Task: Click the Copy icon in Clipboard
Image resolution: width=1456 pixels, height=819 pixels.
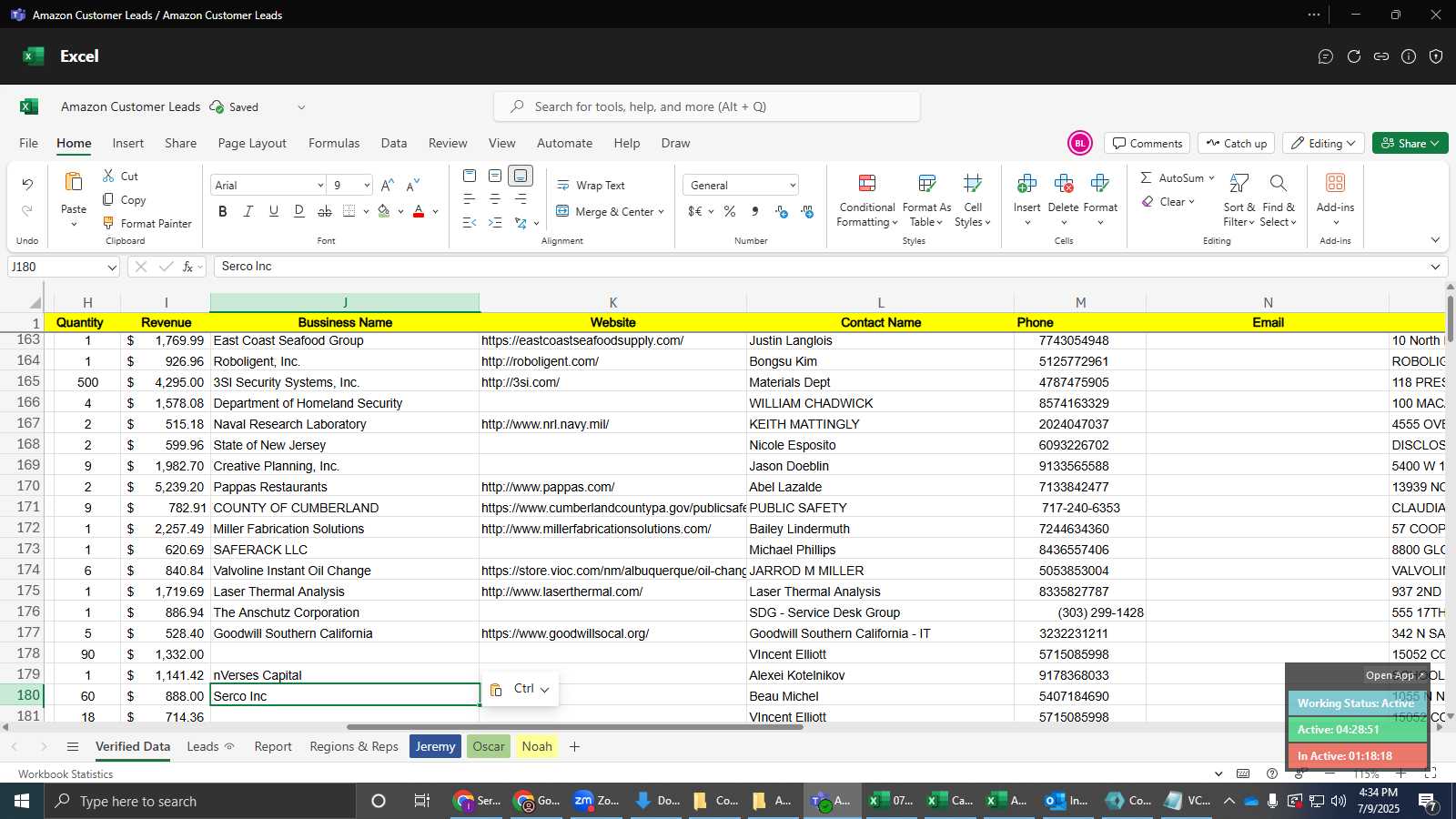Action: [x=108, y=199]
